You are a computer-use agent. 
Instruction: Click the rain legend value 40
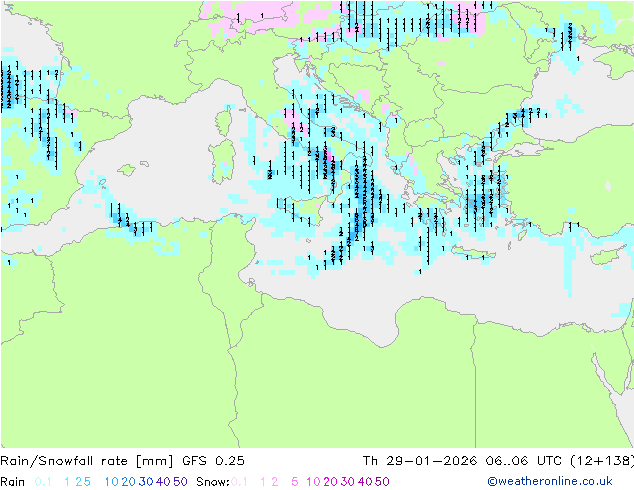tap(163, 482)
